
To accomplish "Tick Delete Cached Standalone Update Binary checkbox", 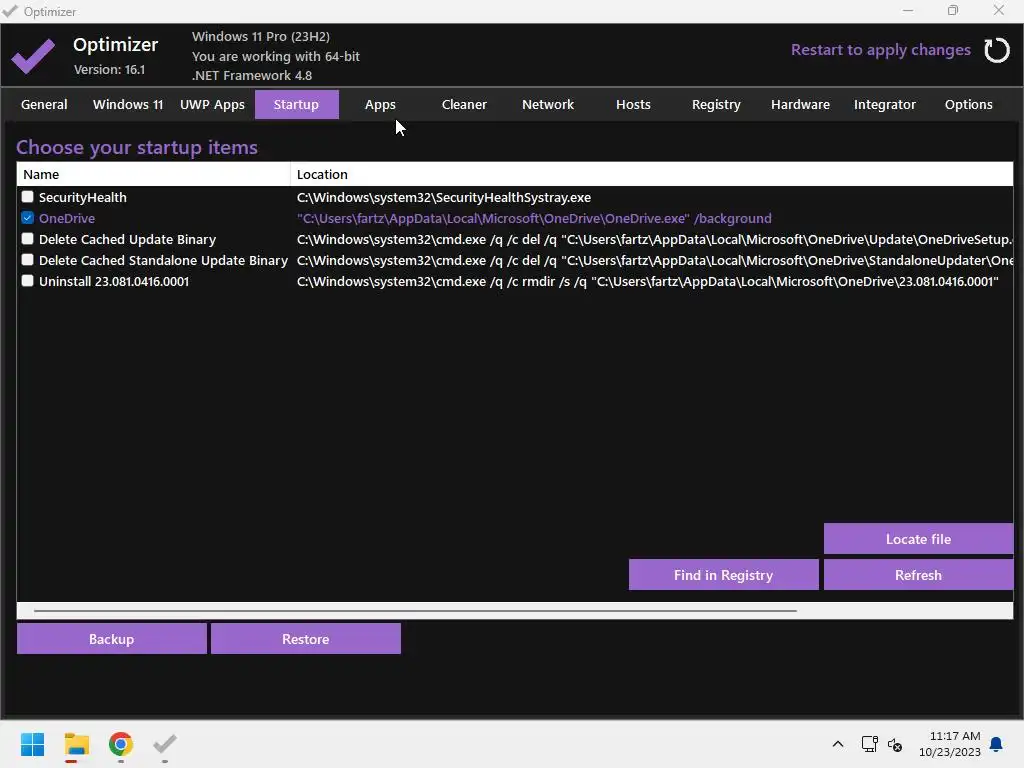I will (27, 259).
